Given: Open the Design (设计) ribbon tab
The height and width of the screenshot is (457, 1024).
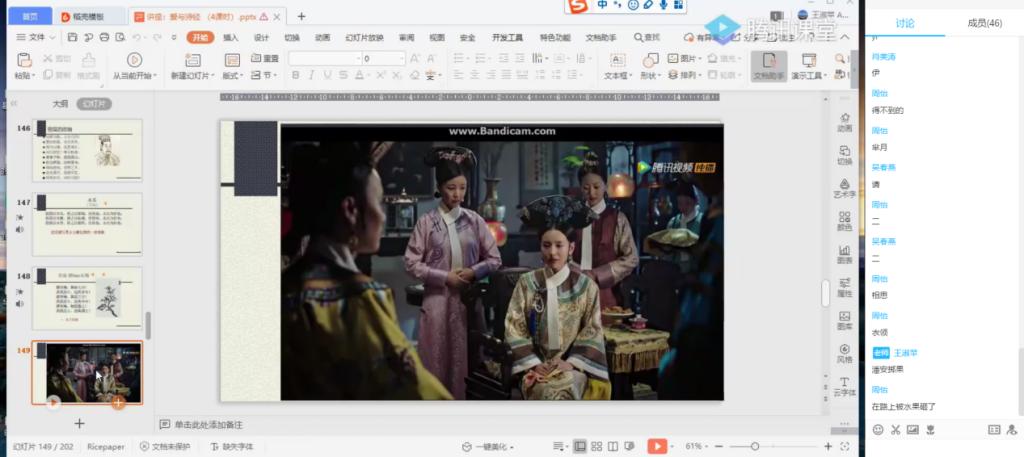Looking at the screenshot, I should coord(261,38).
